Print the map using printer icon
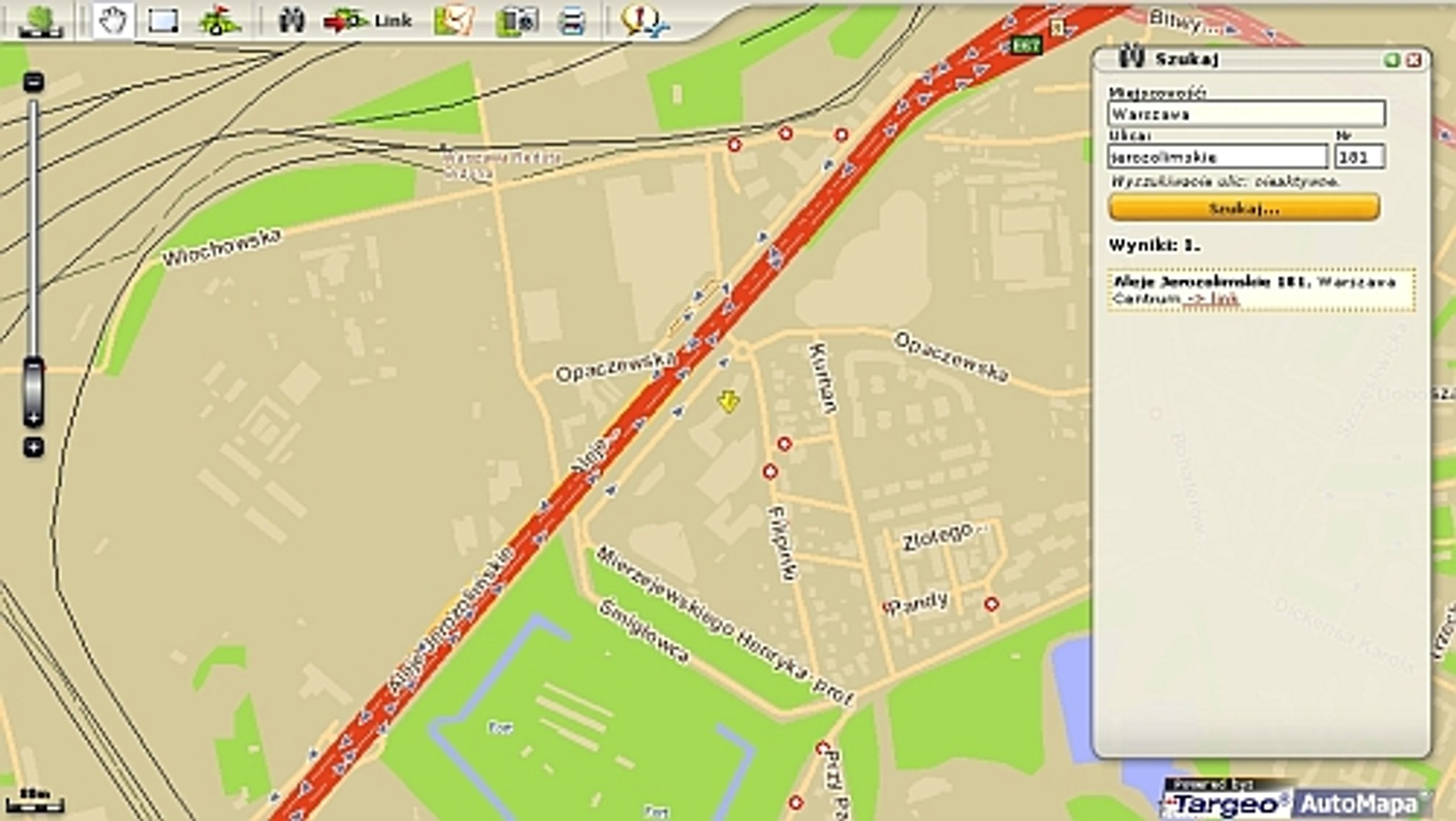The width and height of the screenshot is (1456, 821). click(x=572, y=22)
